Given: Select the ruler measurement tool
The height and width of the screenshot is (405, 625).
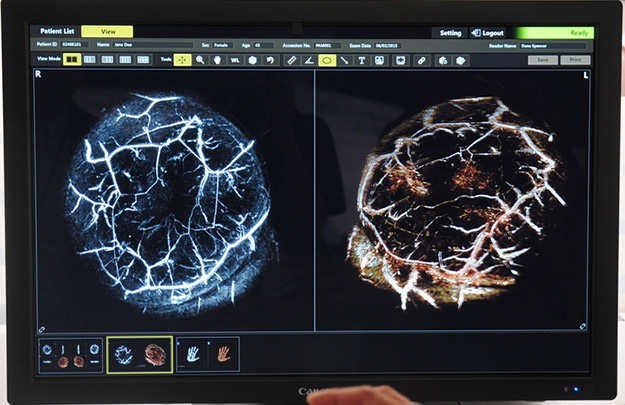Looking at the screenshot, I should pos(292,60).
